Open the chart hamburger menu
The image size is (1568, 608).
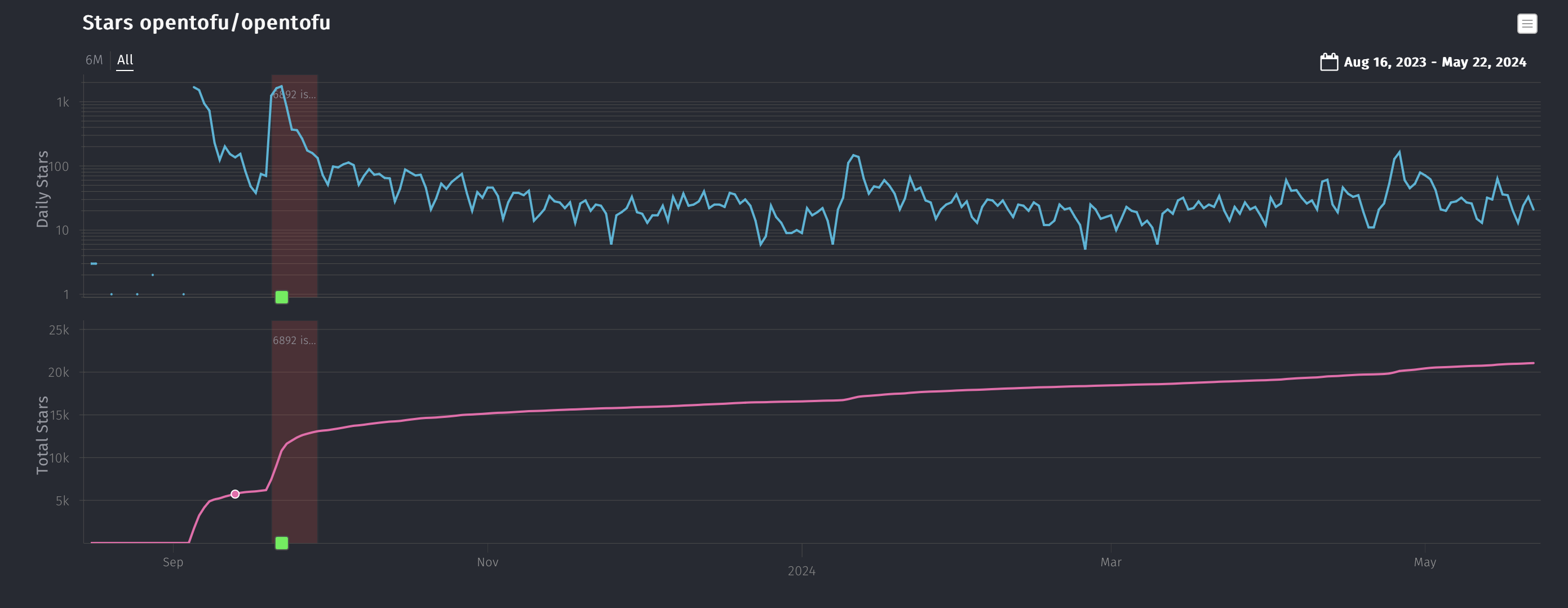coord(1527,24)
